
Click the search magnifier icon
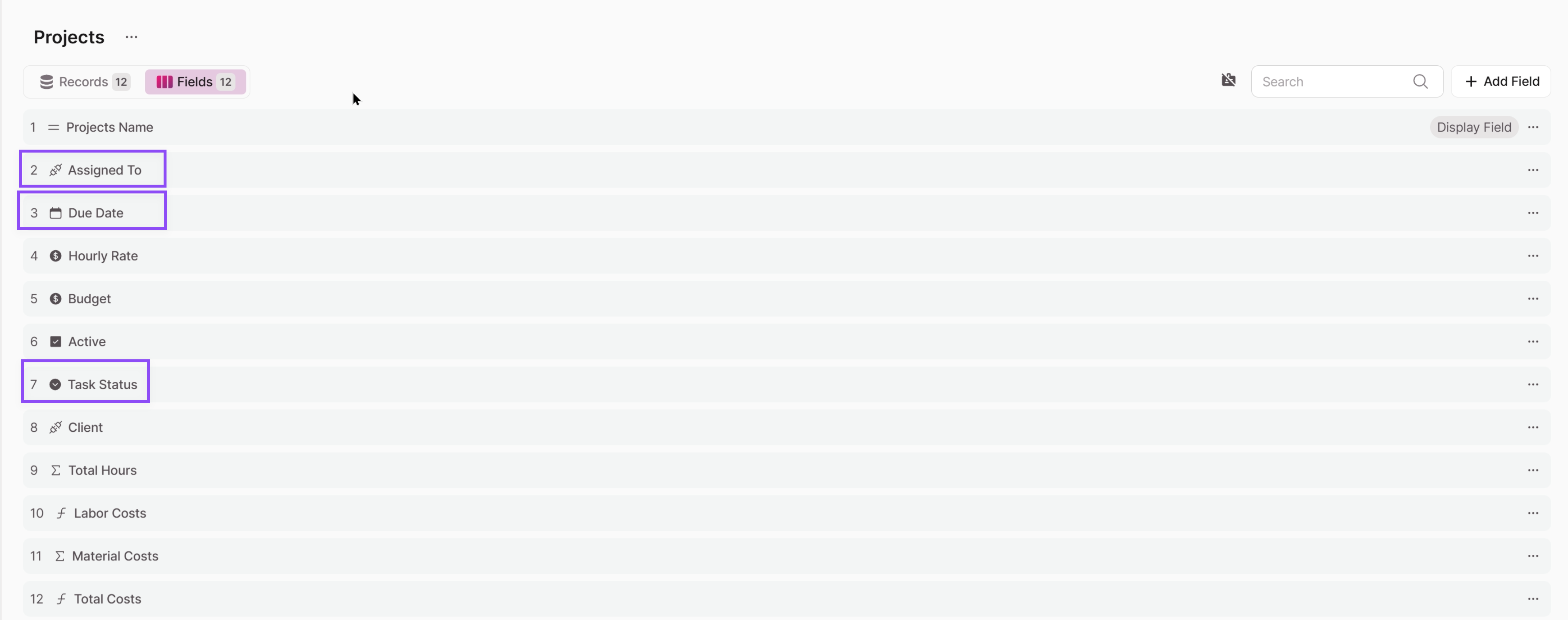coord(1421,81)
